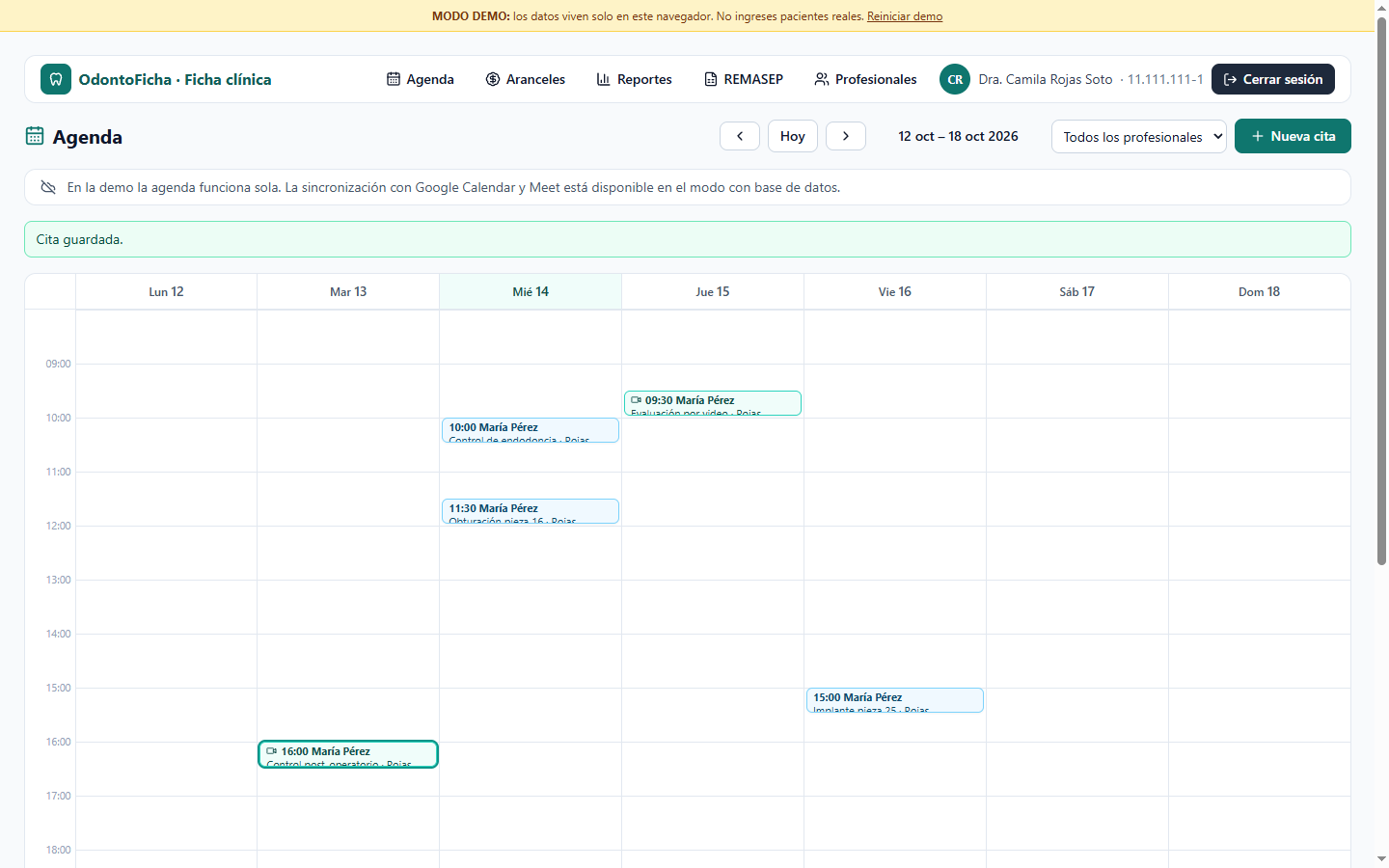Click the Nueva cita button
This screenshot has width=1389, height=868.
pyautogui.click(x=1293, y=136)
